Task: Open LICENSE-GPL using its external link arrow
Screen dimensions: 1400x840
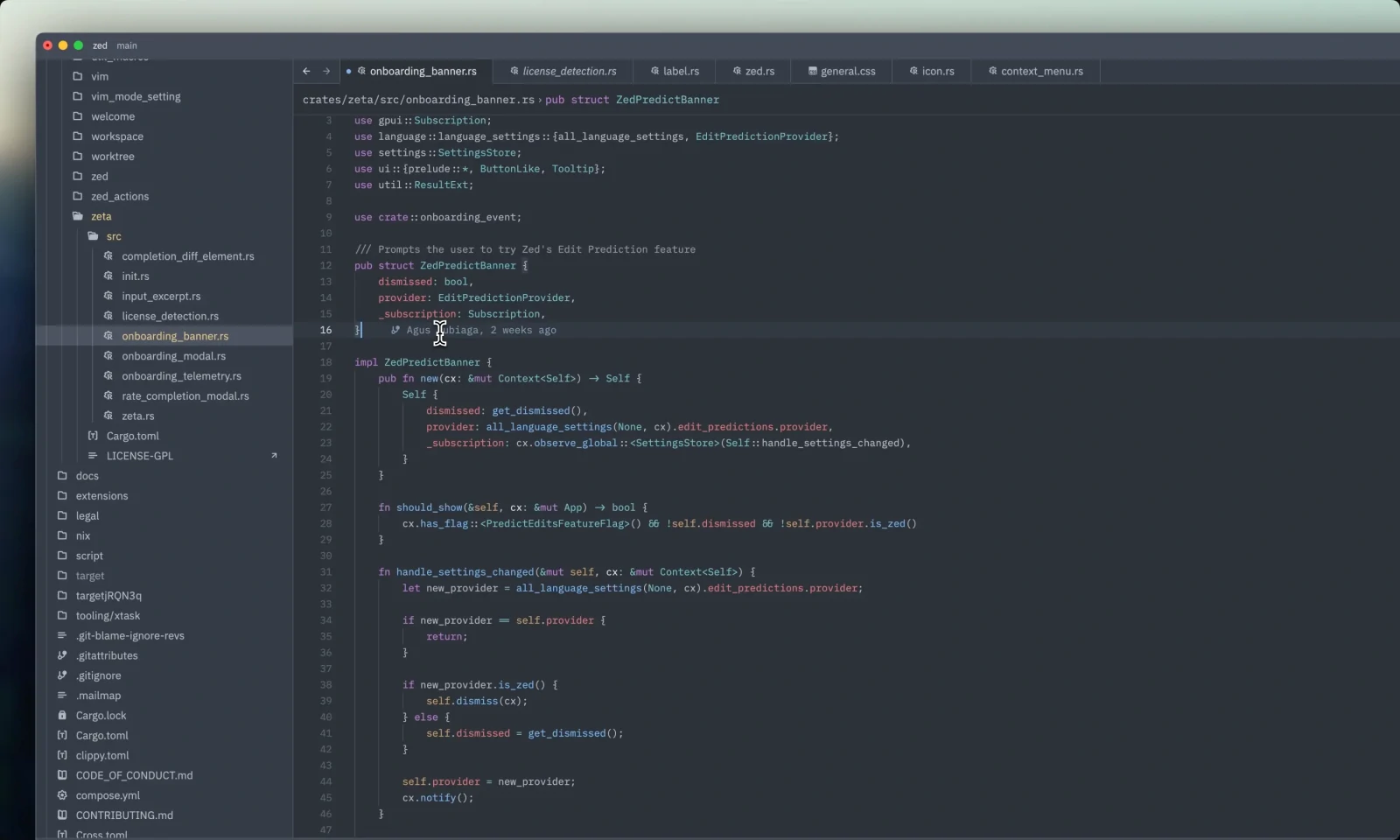Action: pyautogui.click(x=275, y=456)
